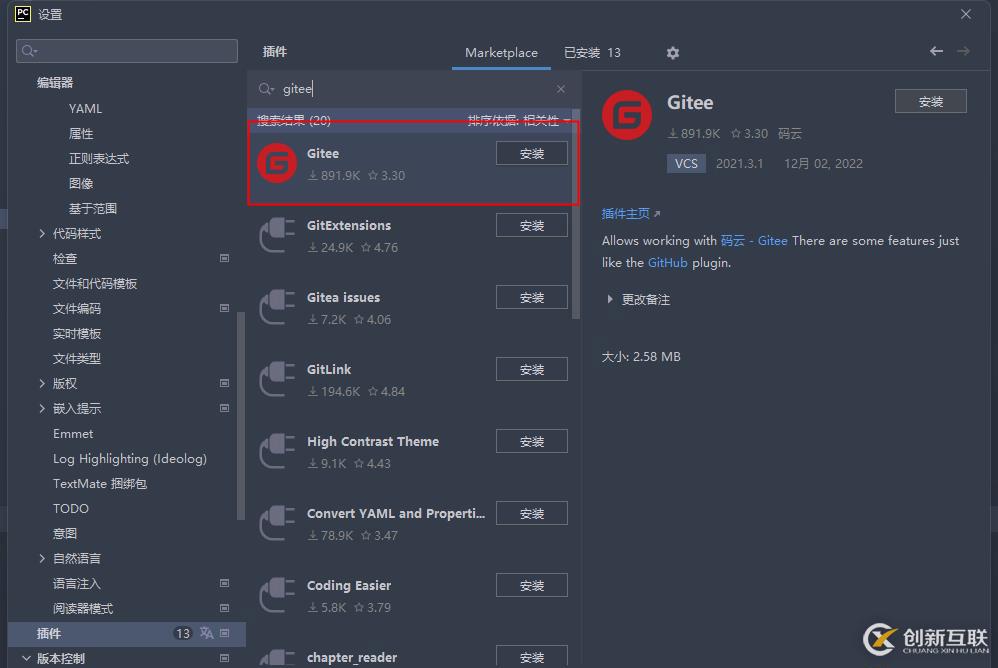Switch to the 已安装 tab
The width and height of the screenshot is (998, 668).
[592, 53]
